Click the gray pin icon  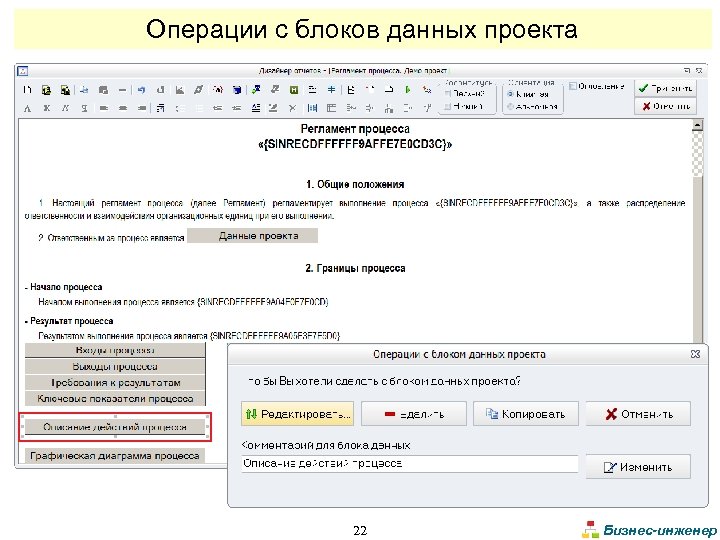[x=275, y=90]
